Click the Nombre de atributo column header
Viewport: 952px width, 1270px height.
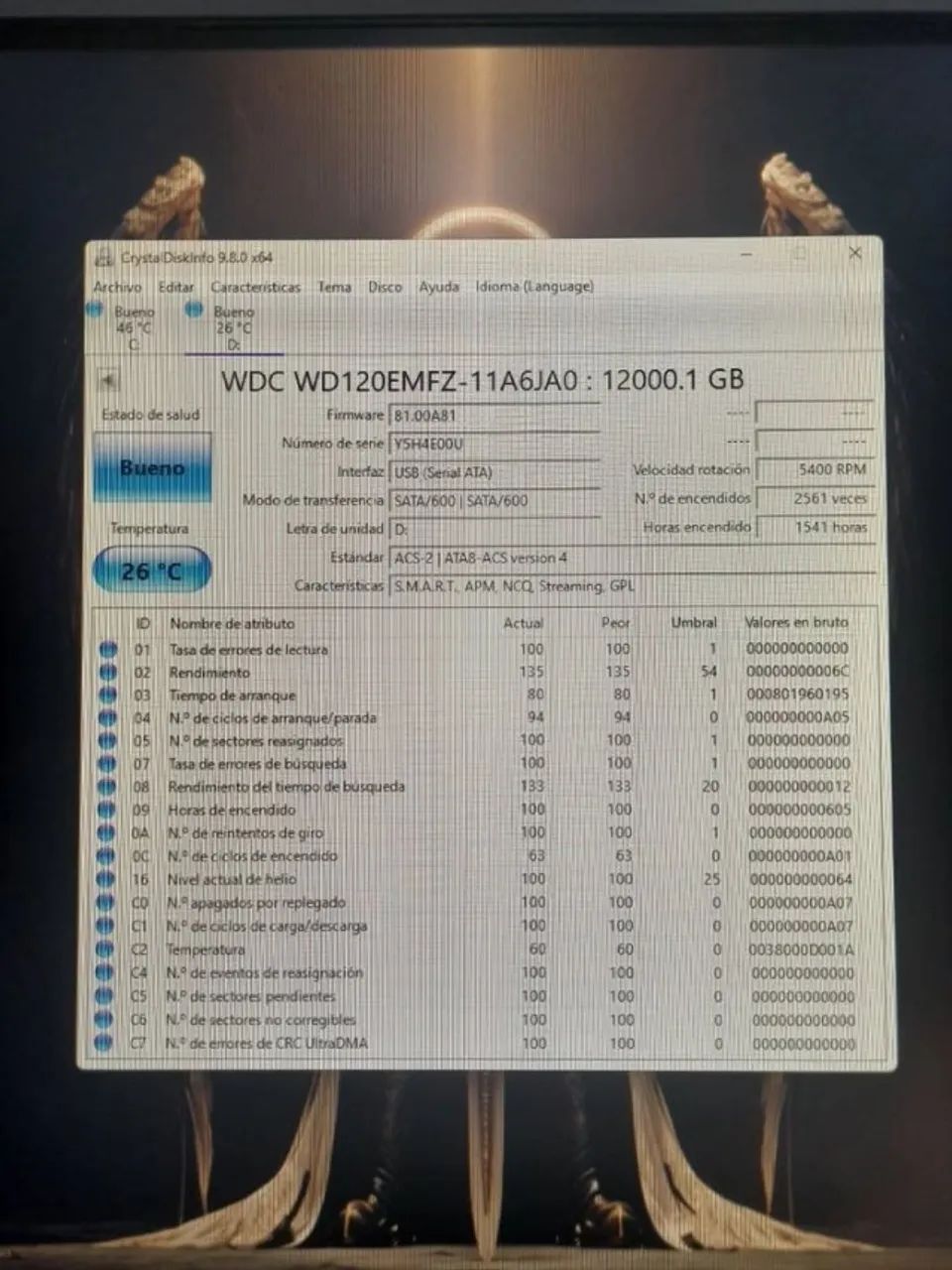click(x=232, y=623)
